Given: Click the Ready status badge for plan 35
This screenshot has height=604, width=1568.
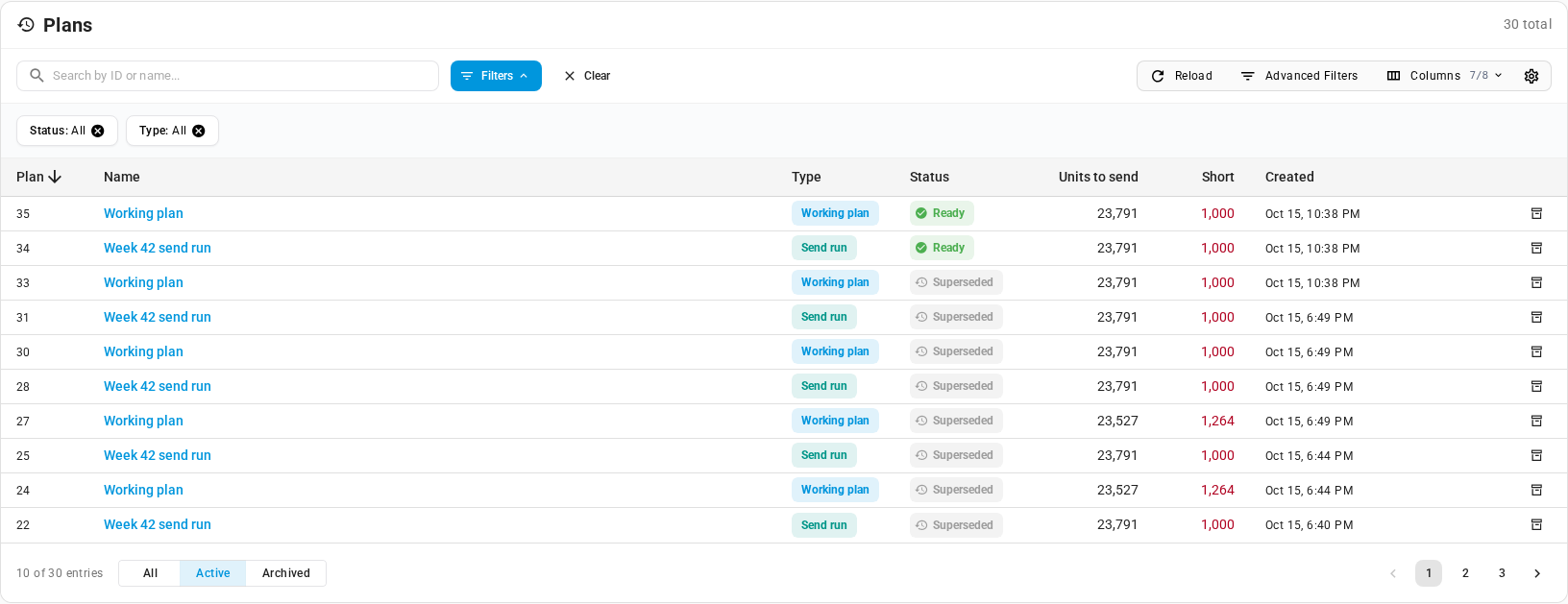Looking at the screenshot, I should tap(942, 213).
